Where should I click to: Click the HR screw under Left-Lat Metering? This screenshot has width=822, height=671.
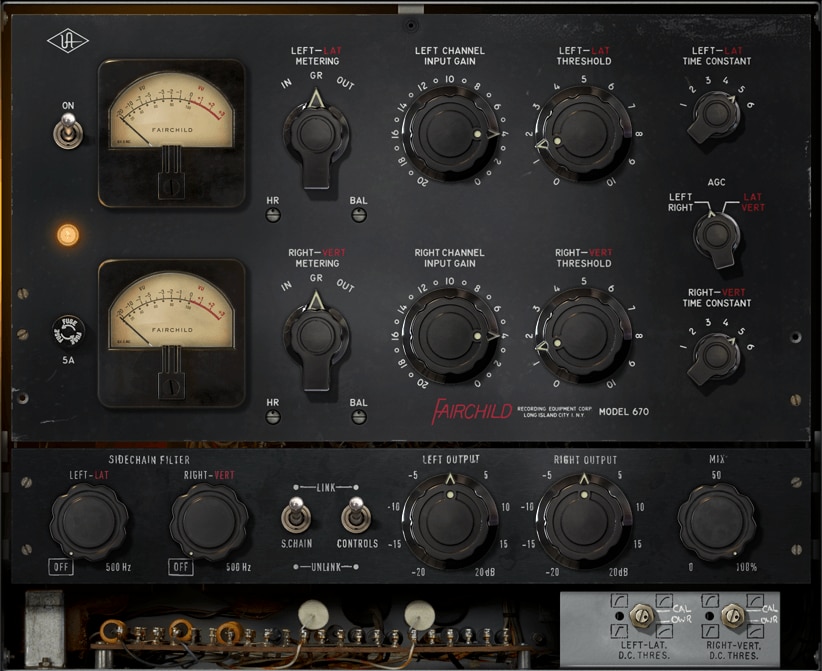(x=273, y=215)
